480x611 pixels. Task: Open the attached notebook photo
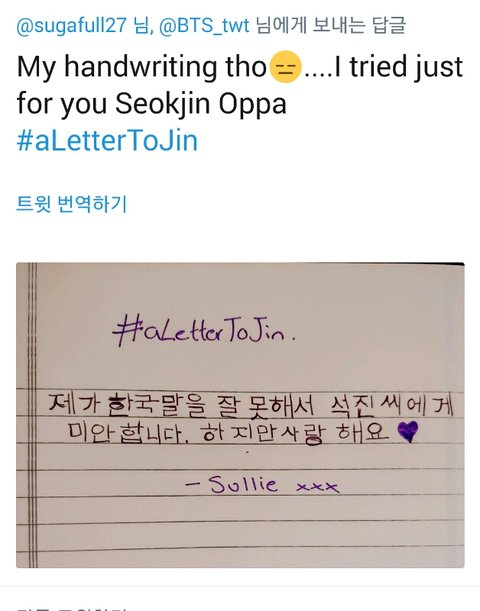[240, 415]
